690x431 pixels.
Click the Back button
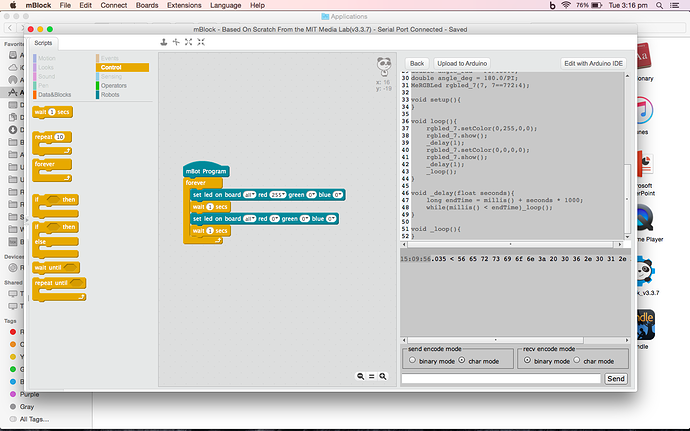click(x=417, y=63)
